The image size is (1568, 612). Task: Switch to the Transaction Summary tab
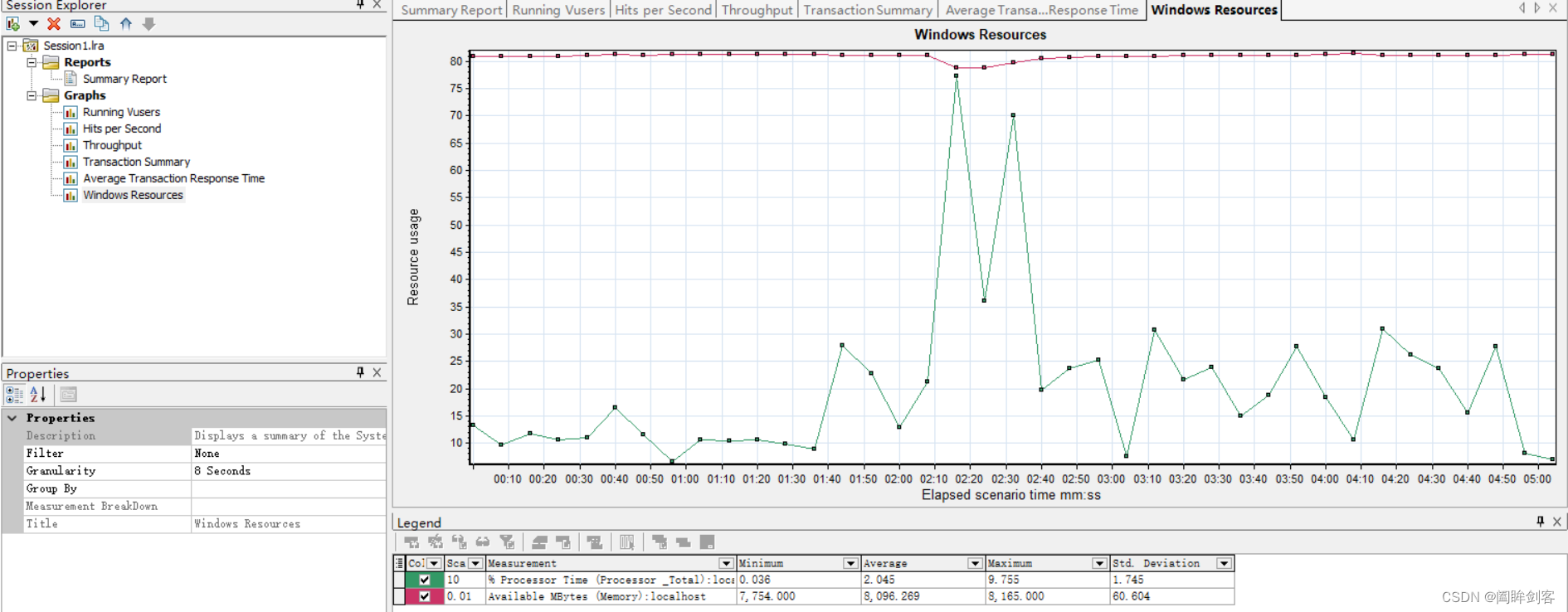click(x=868, y=10)
